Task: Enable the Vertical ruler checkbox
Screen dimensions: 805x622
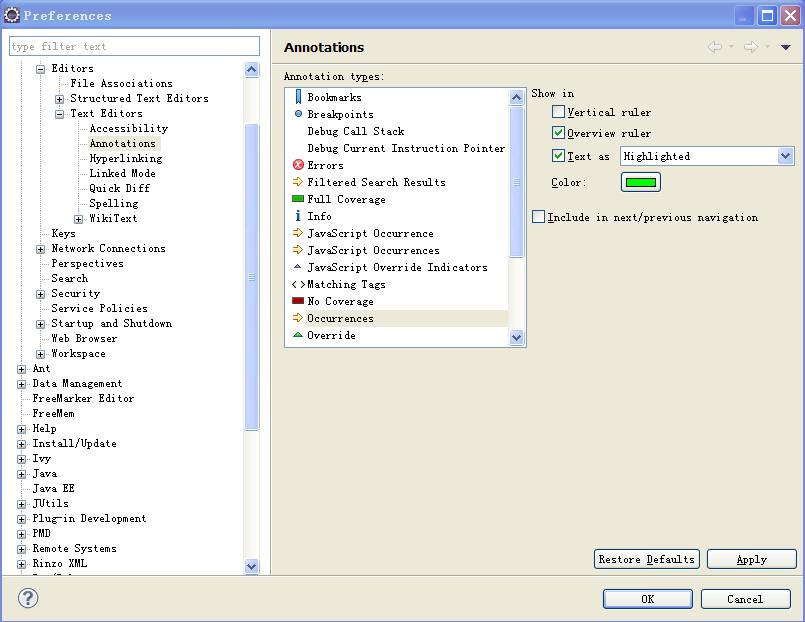Action: (x=559, y=112)
